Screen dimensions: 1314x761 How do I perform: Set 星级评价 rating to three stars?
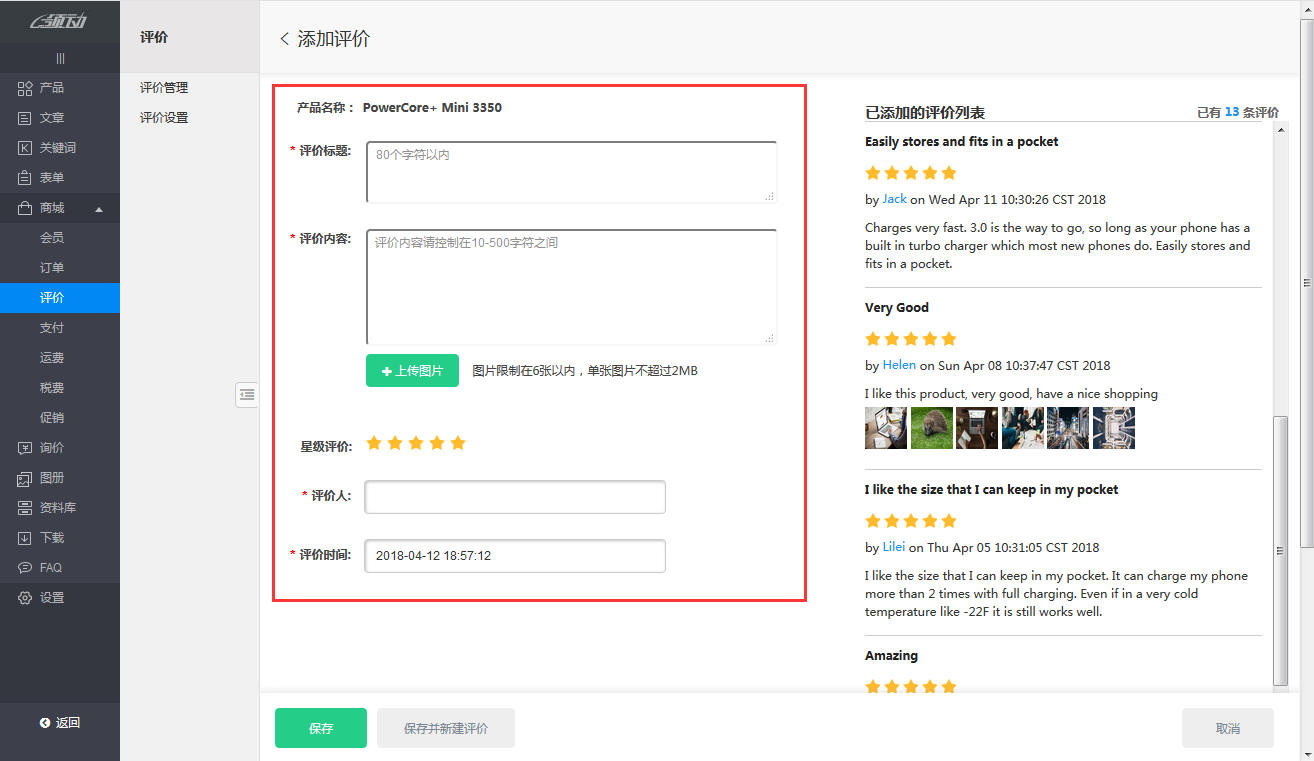coord(416,443)
